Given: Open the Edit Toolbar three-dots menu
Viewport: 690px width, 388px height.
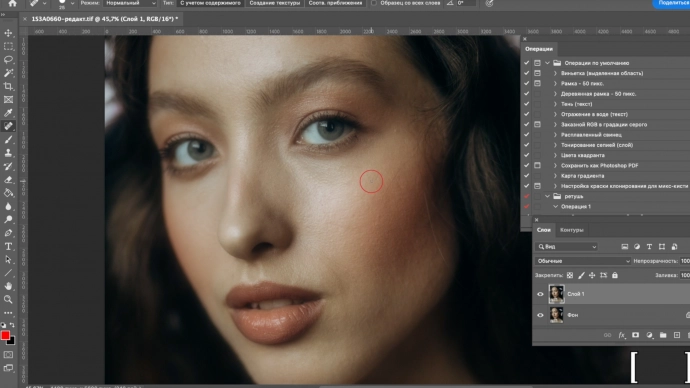Looking at the screenshot, I should 8,313.
